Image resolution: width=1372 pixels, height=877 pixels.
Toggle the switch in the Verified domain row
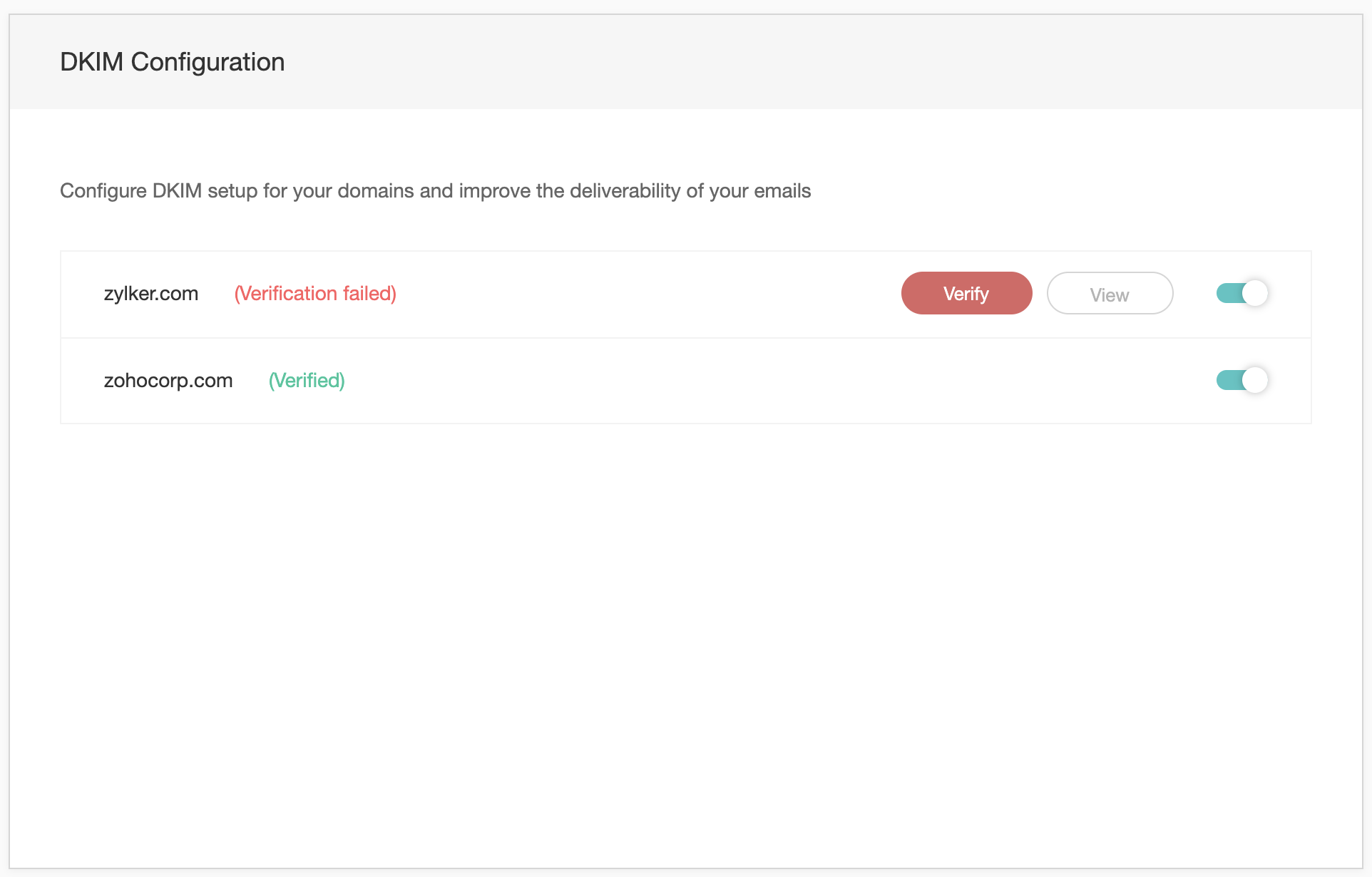point(1242,380)
